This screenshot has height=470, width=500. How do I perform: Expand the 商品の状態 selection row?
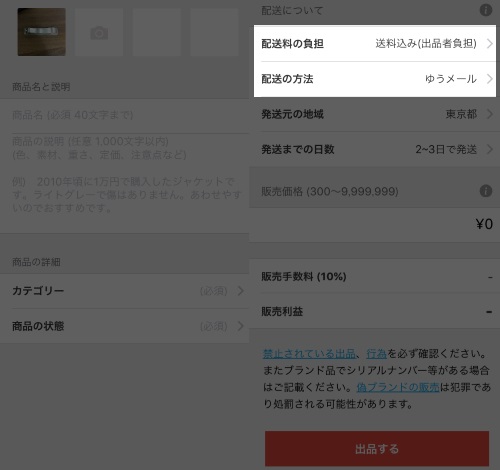(x=125, y=326)
